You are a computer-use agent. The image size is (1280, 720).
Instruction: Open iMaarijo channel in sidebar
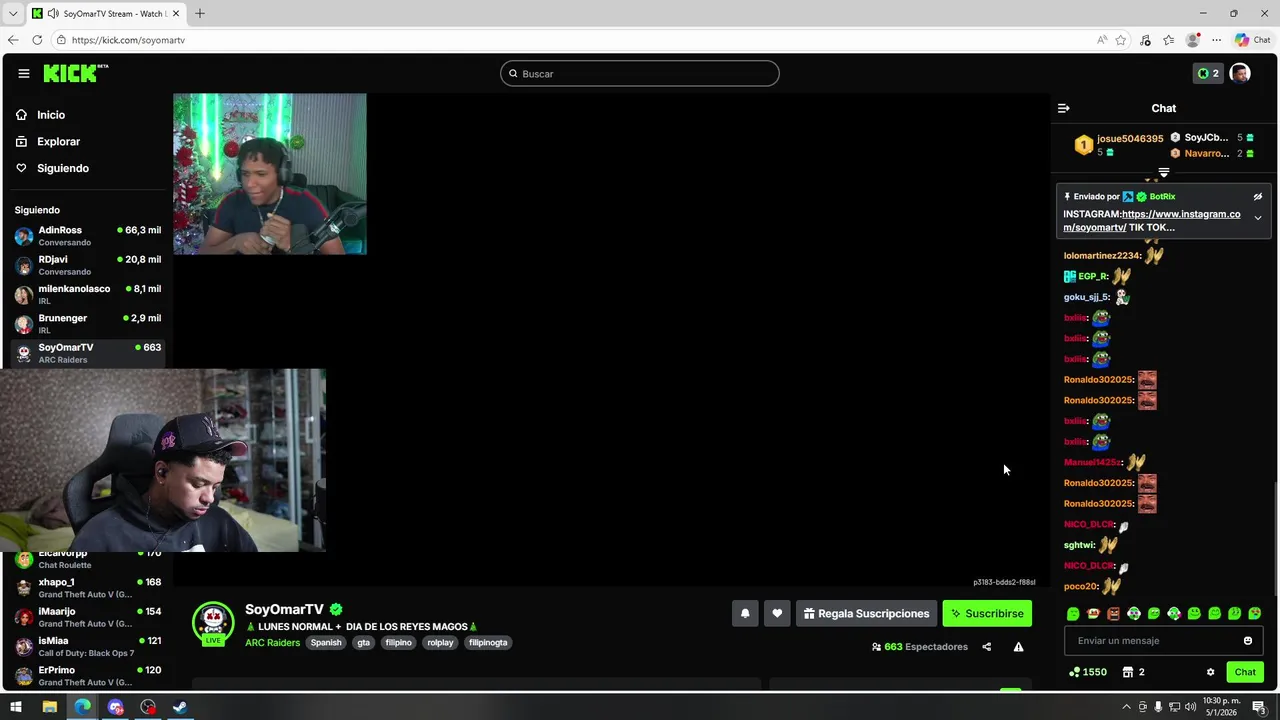pos(86,617)
